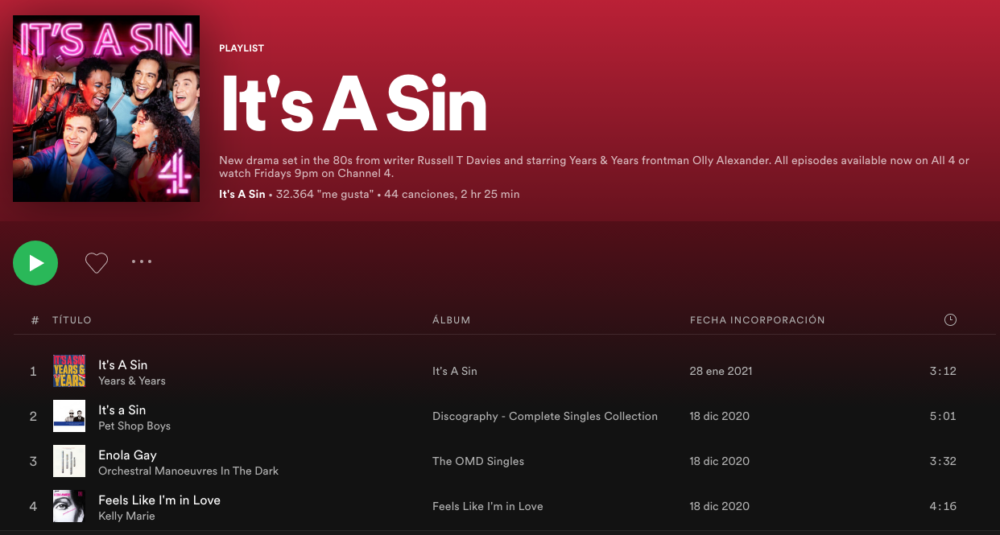The width and height of the screenshot is (1000, 535).
Task: Sort tracks by ÁLBUM column header
Action: tap(451, 320)
